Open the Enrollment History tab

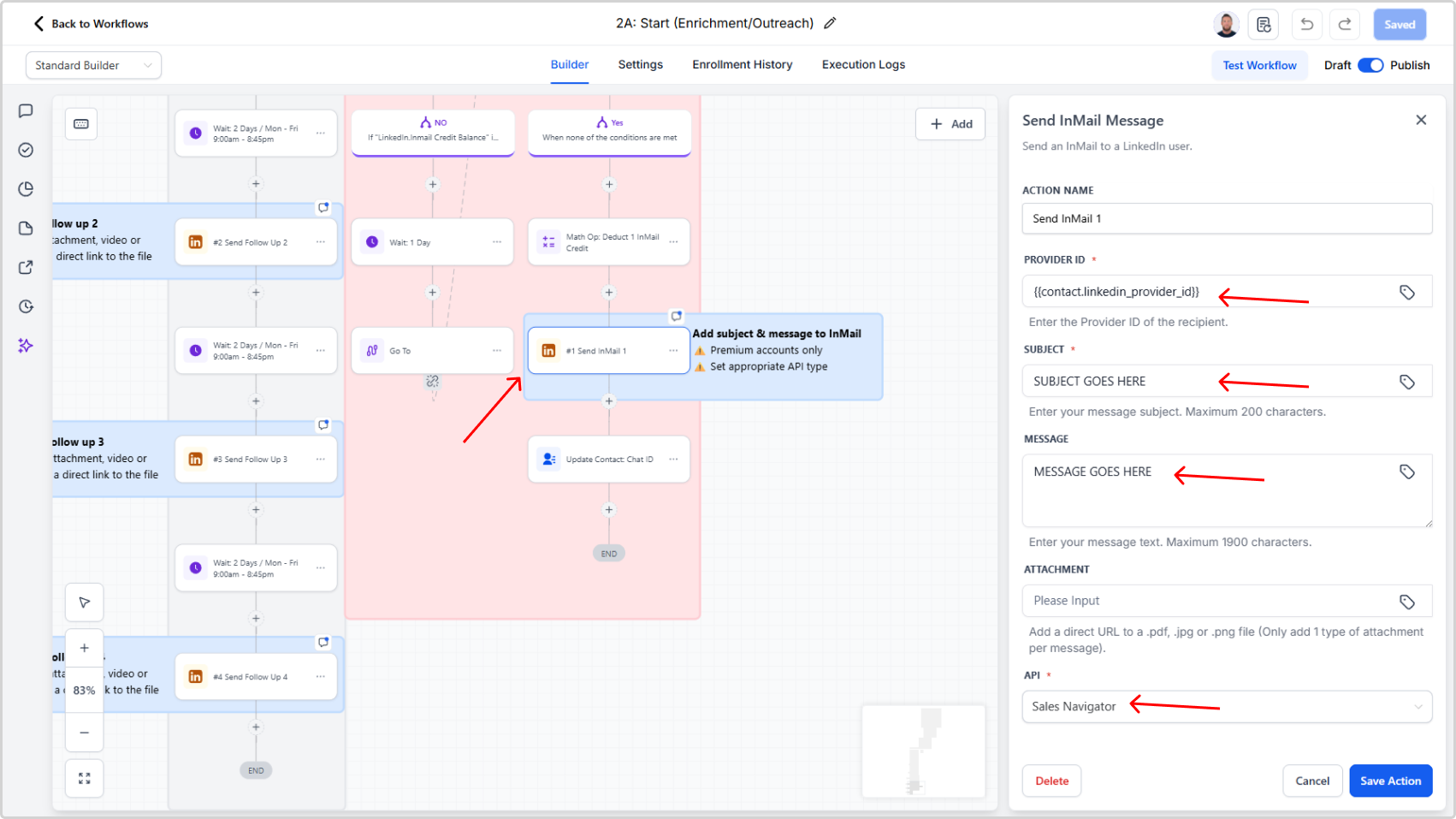742,65
